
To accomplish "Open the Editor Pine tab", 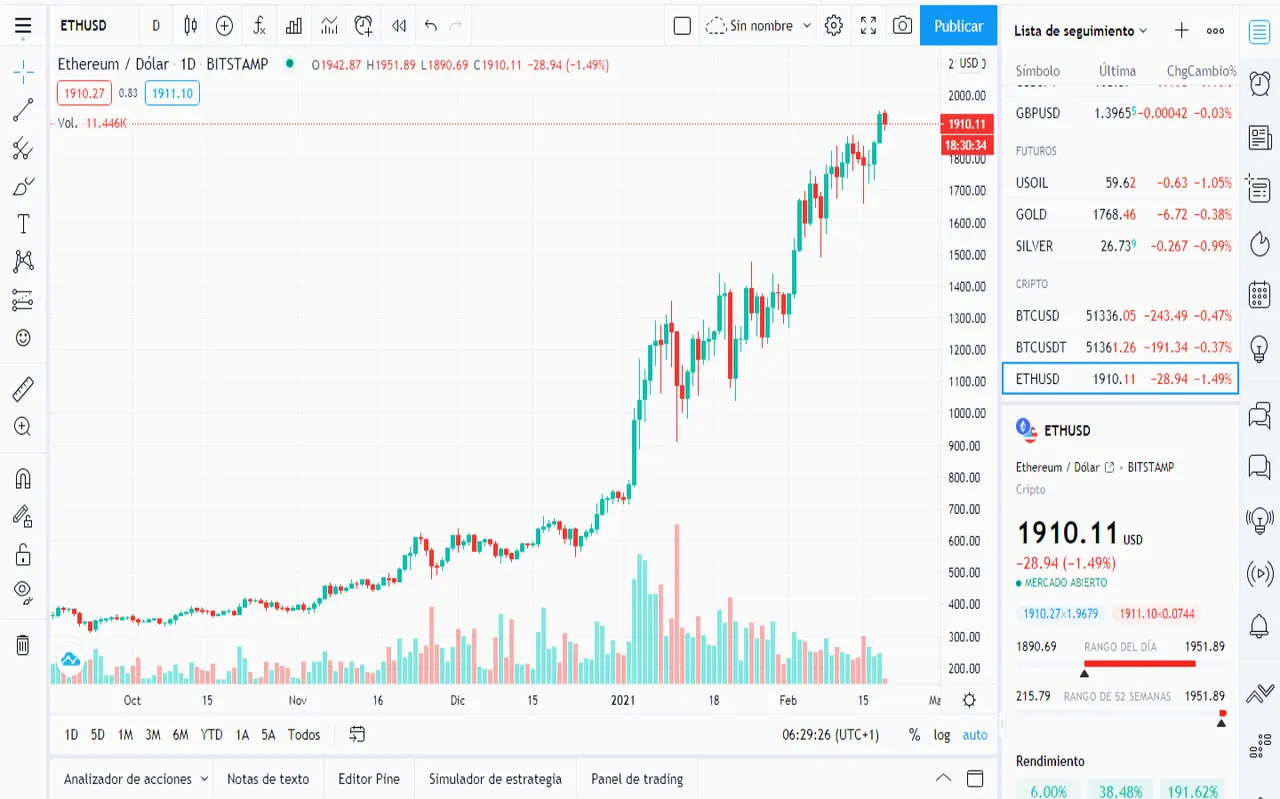I will click(369, 779).
